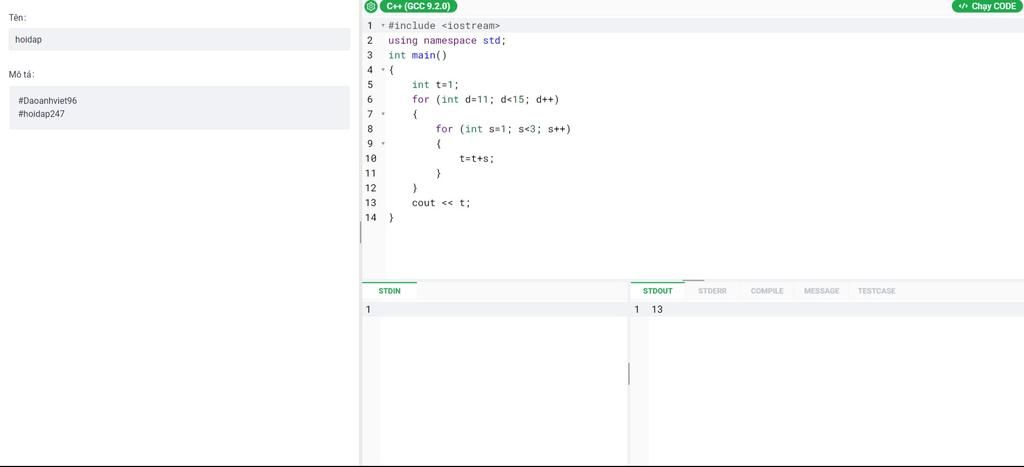The width and height of the screenshot is (1024, 467).
Task: Click the output value 13 in STDOUT
Action: coord(657,310)
